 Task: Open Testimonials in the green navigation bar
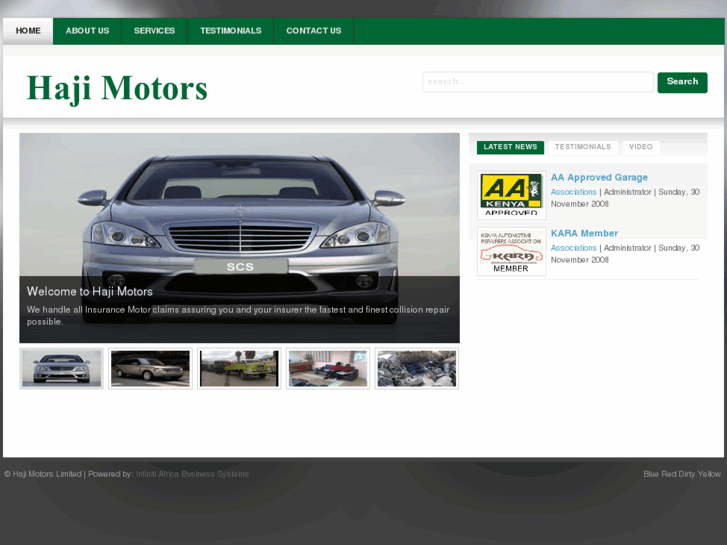pos(230,31)
